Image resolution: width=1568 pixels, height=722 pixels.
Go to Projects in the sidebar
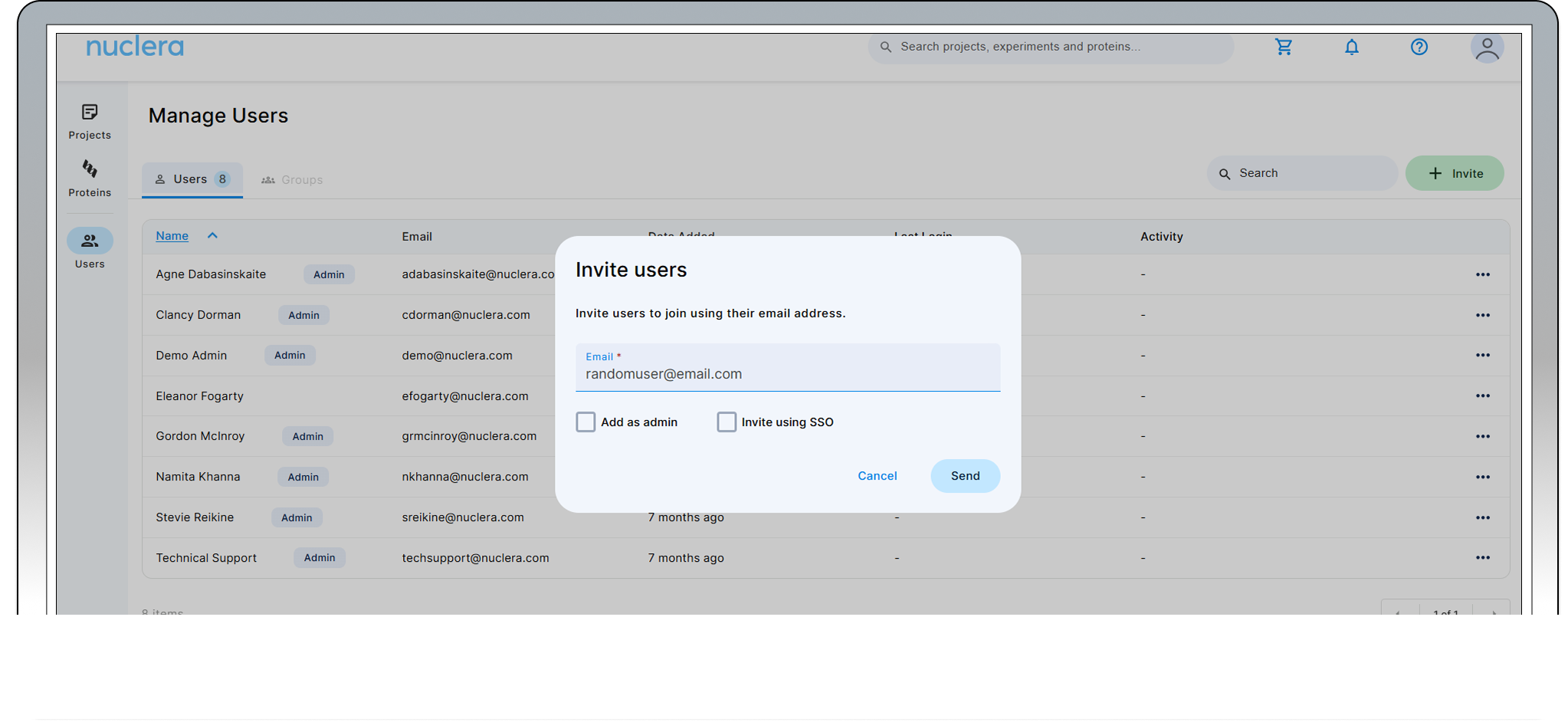pyautogui.click(x=90, y=121)
